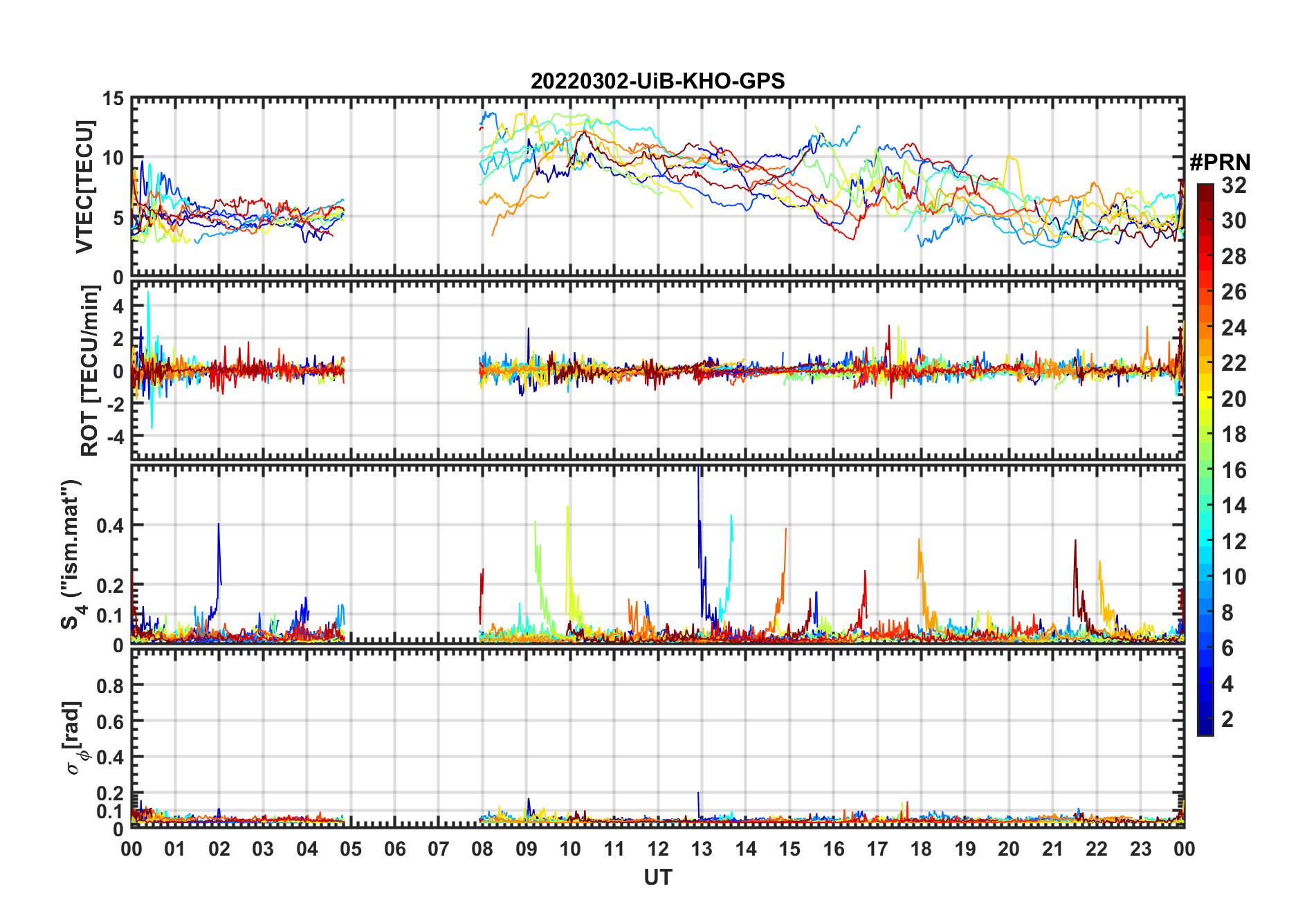Viewport: 1316px width, 920px height.
Task: Click UT axis hour label 07
Action: [x=439, y=849]
